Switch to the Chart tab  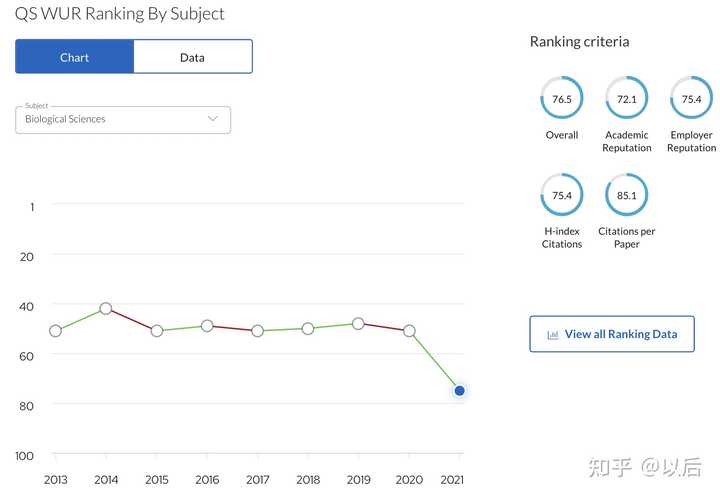[75, 57]
